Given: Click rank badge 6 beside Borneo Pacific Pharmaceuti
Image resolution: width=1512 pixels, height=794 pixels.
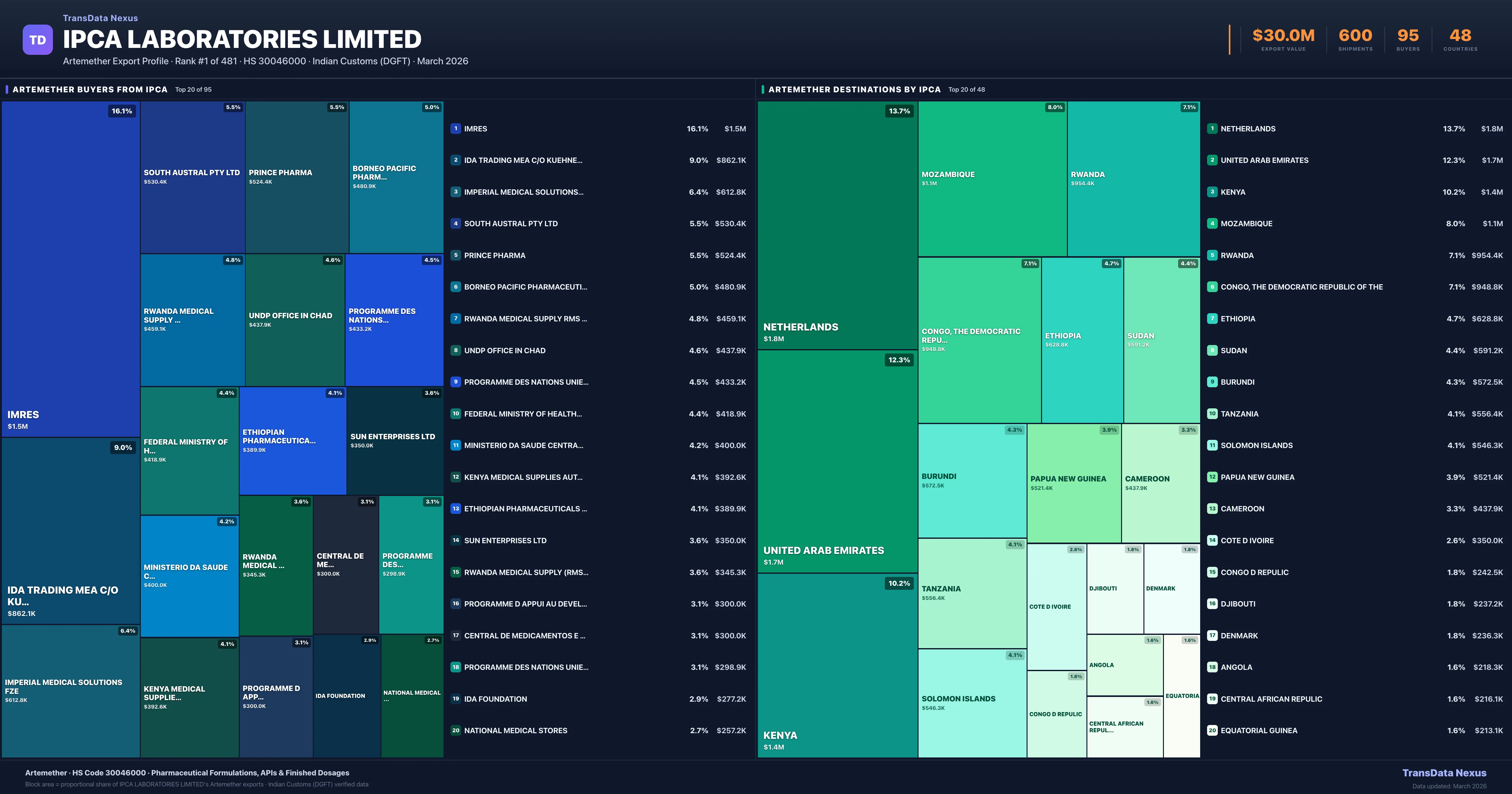Looking at the screenshot, I should pyautogui.click(x=455, y=287).
